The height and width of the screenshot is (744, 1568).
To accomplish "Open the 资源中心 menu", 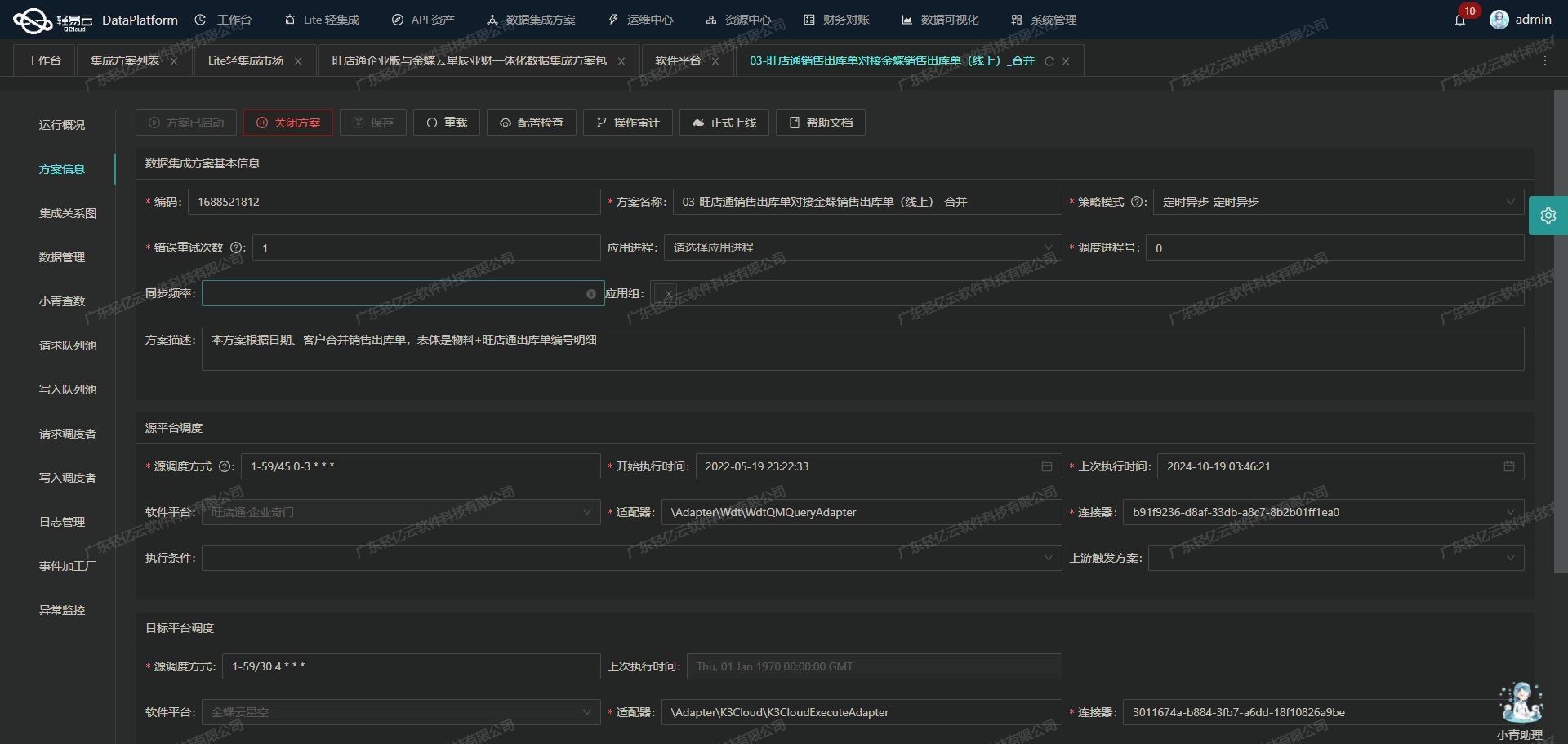I will point(738,20).
